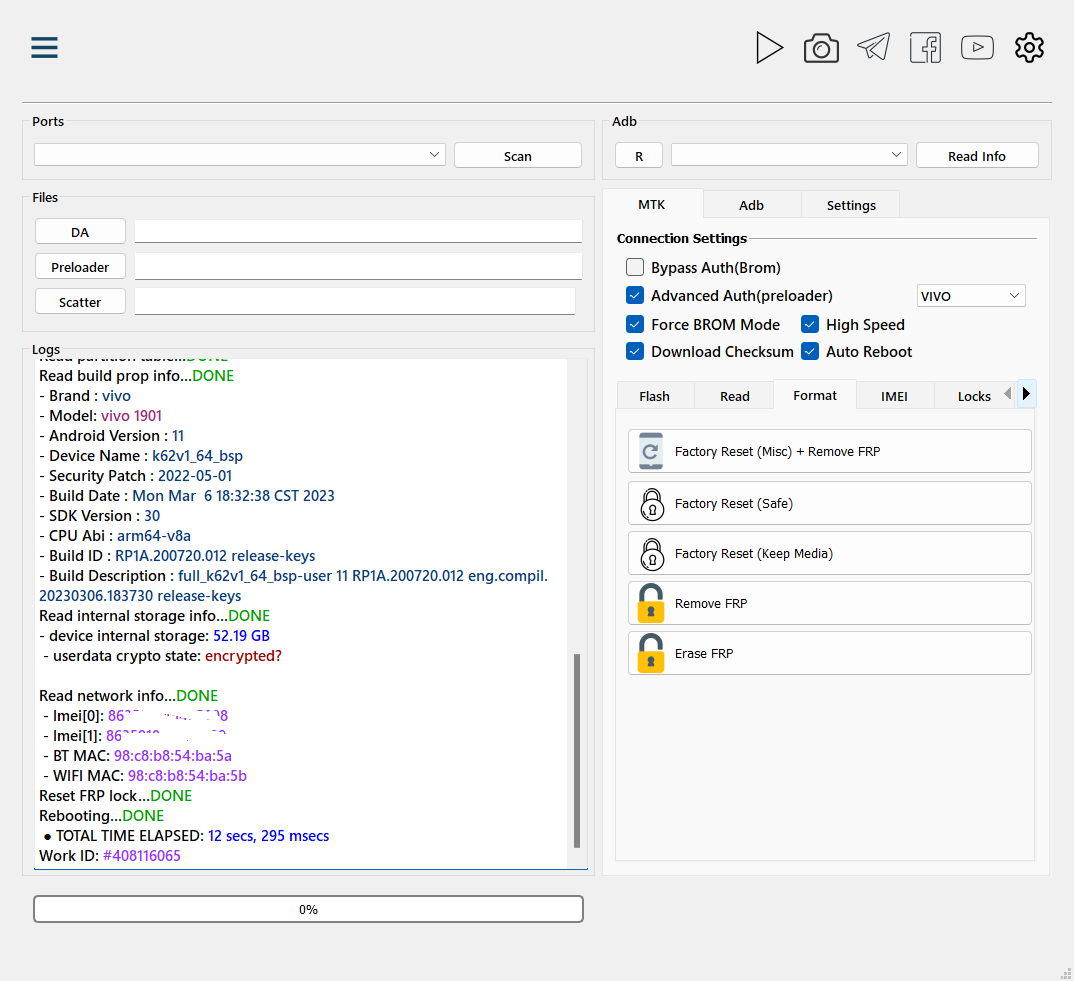The width and height of the screenshot is (1074, 981).
Task: Uncheck Advanced Auth(preloader)
Action: 635,295
